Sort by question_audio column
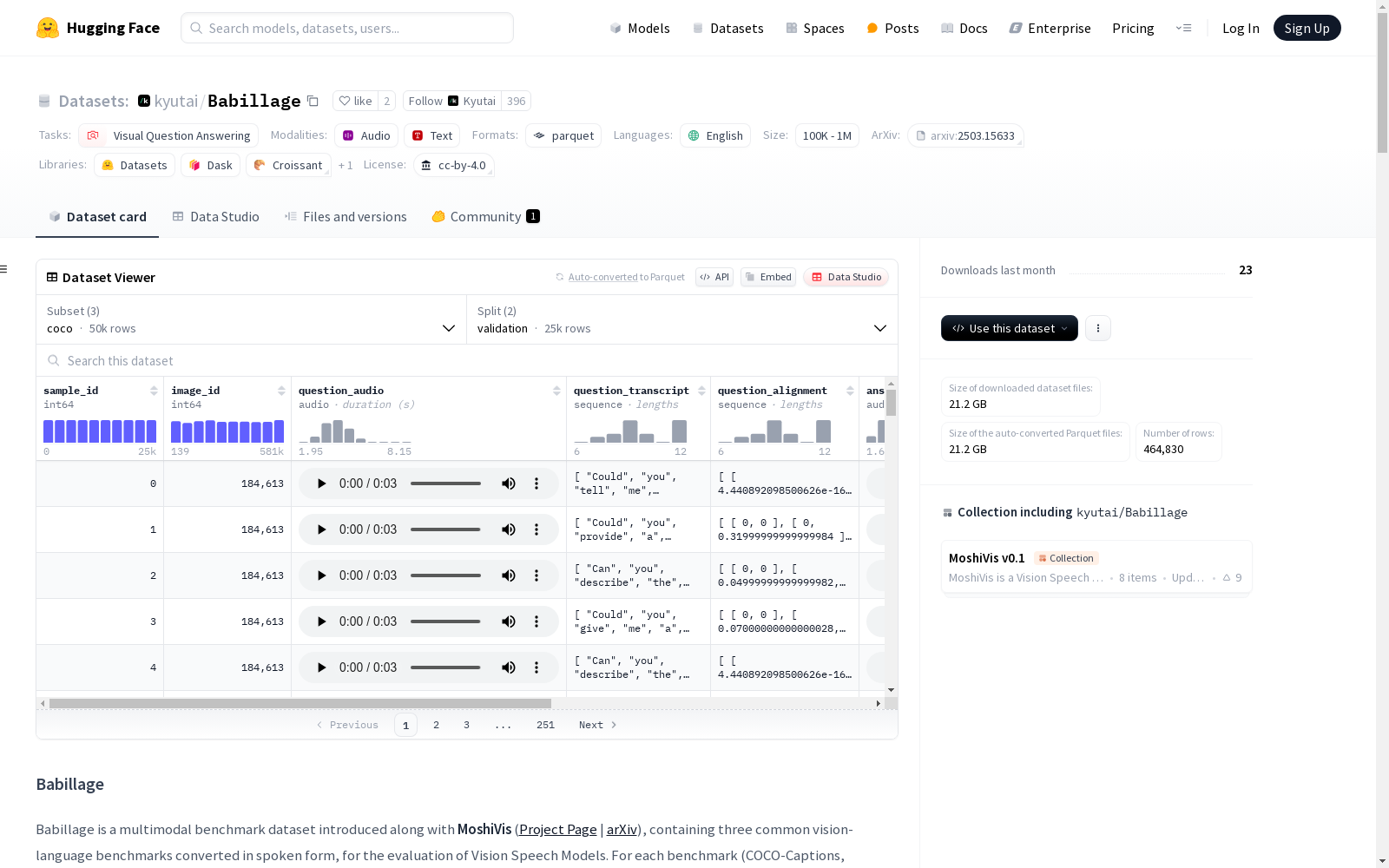 point(556,391)
